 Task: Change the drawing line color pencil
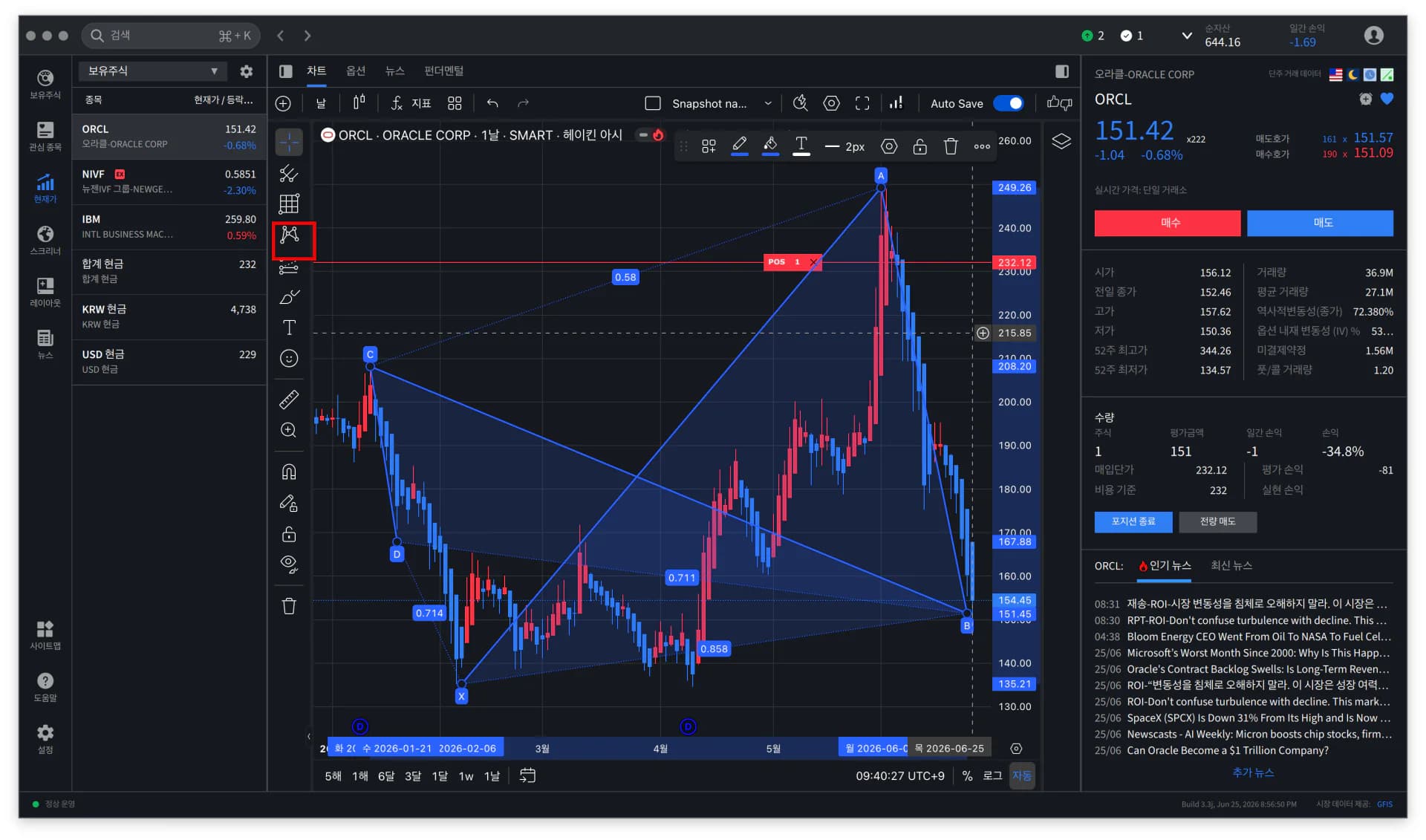click(740, 146)
